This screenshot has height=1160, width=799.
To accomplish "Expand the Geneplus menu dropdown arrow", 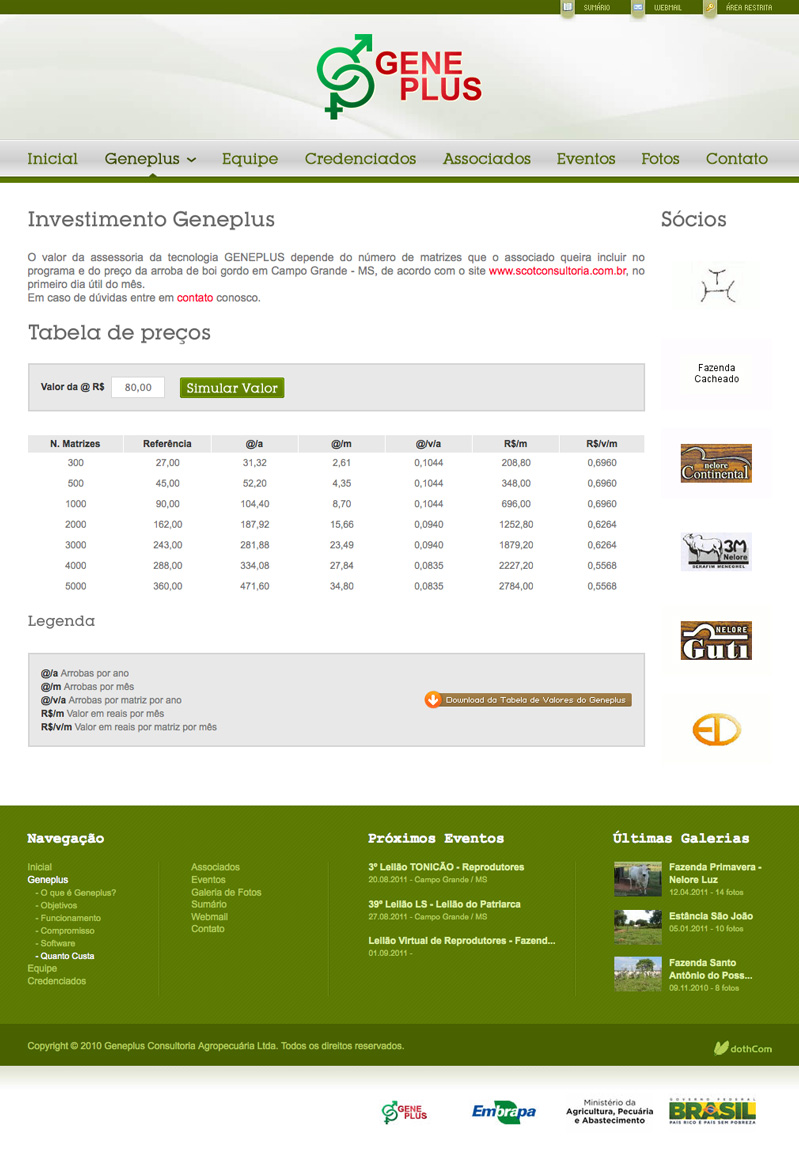I will click(192, 160).
